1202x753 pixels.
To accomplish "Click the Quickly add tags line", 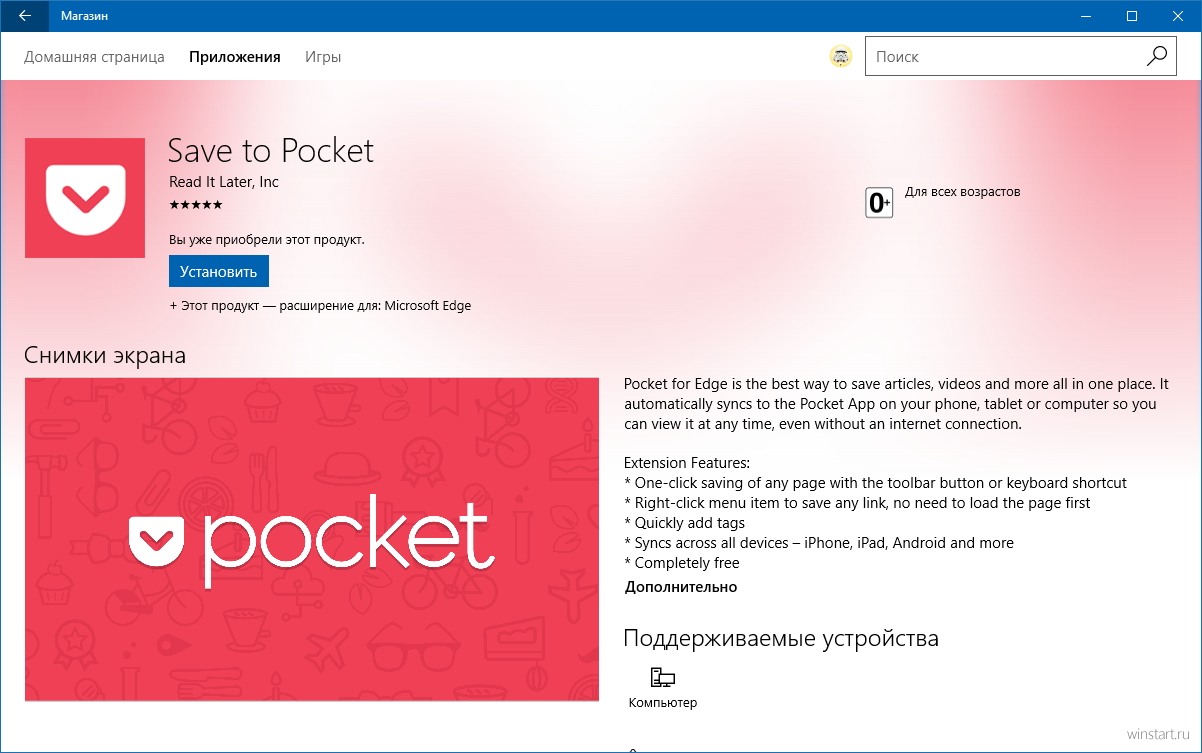I will pos(684,523).
